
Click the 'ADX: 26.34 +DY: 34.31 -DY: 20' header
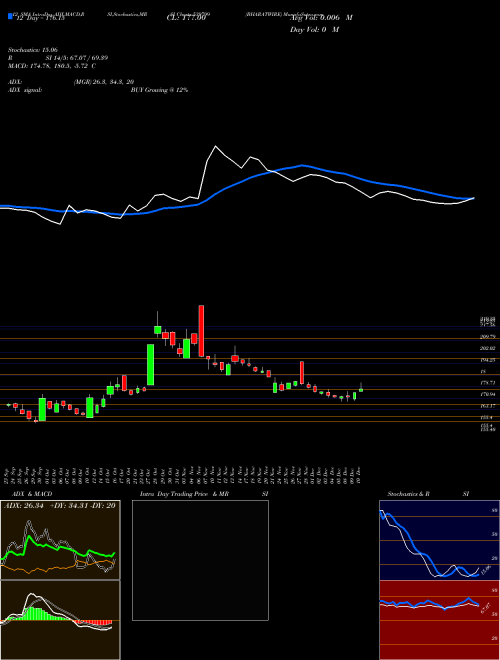tap(60, 506)
